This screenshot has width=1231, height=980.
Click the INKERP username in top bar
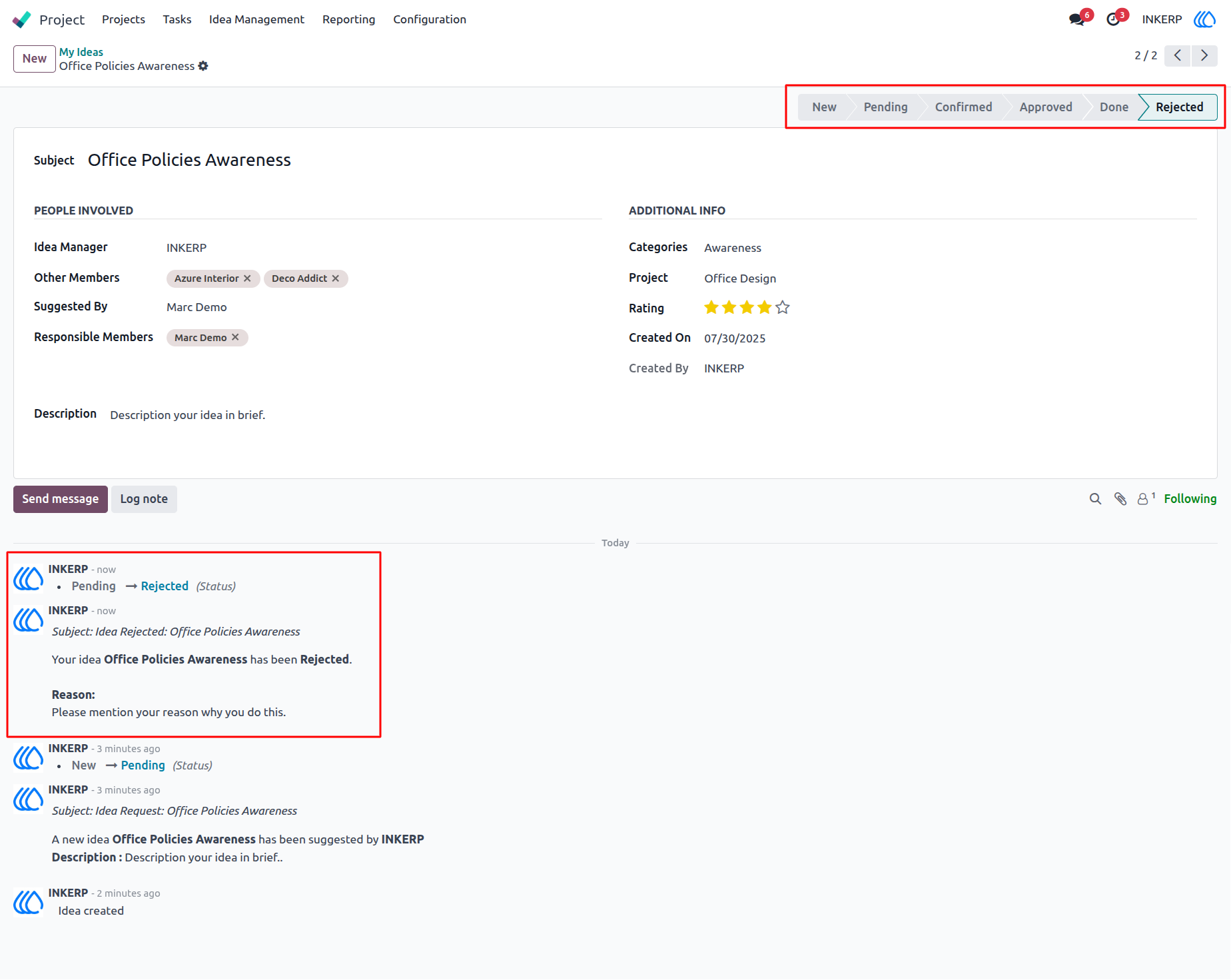click(1162, 19)
